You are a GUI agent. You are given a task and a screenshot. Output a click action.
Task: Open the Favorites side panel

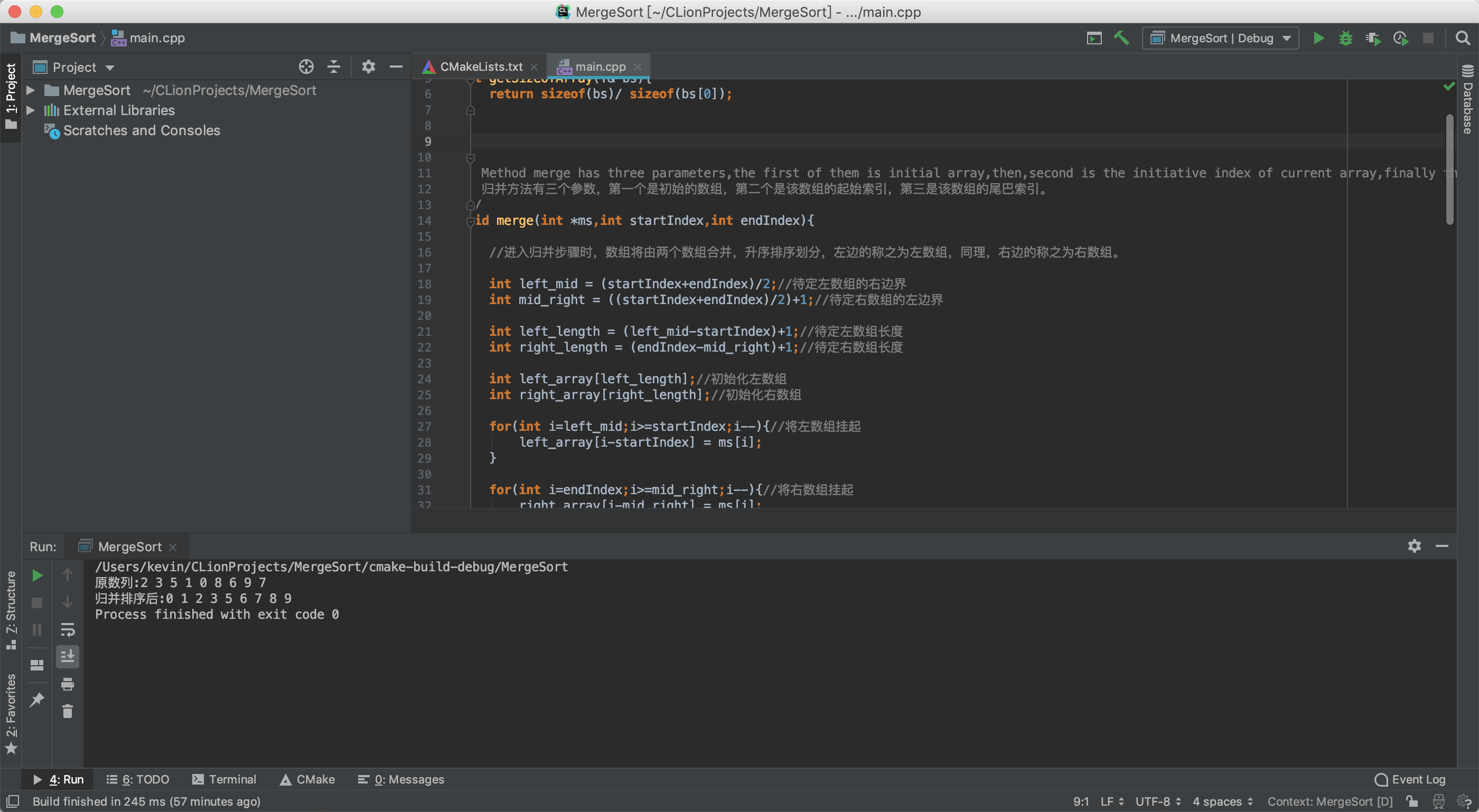[x=11, y=713]
